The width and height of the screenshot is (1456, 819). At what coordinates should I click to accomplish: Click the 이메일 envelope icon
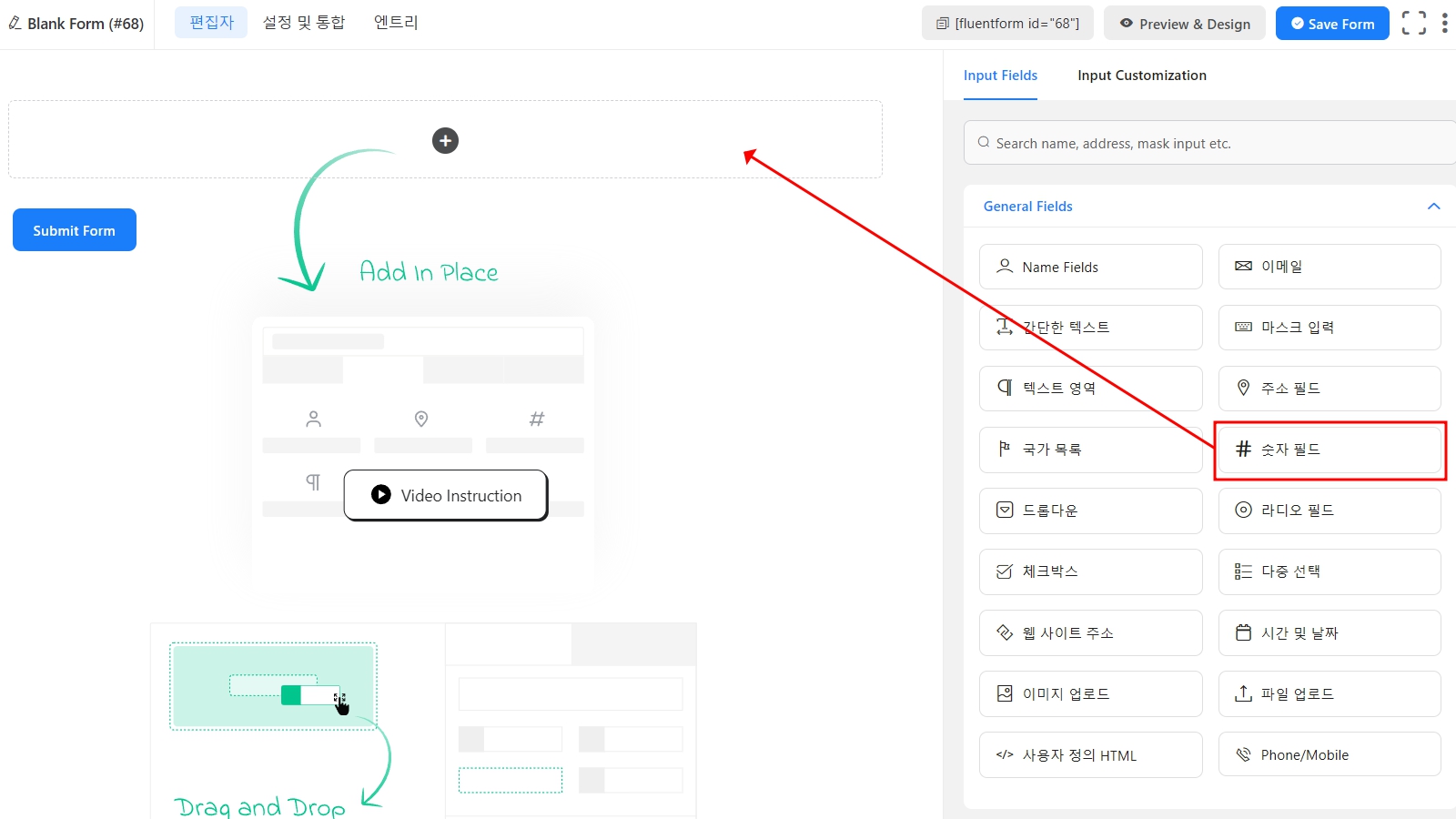coord(1243,267)
